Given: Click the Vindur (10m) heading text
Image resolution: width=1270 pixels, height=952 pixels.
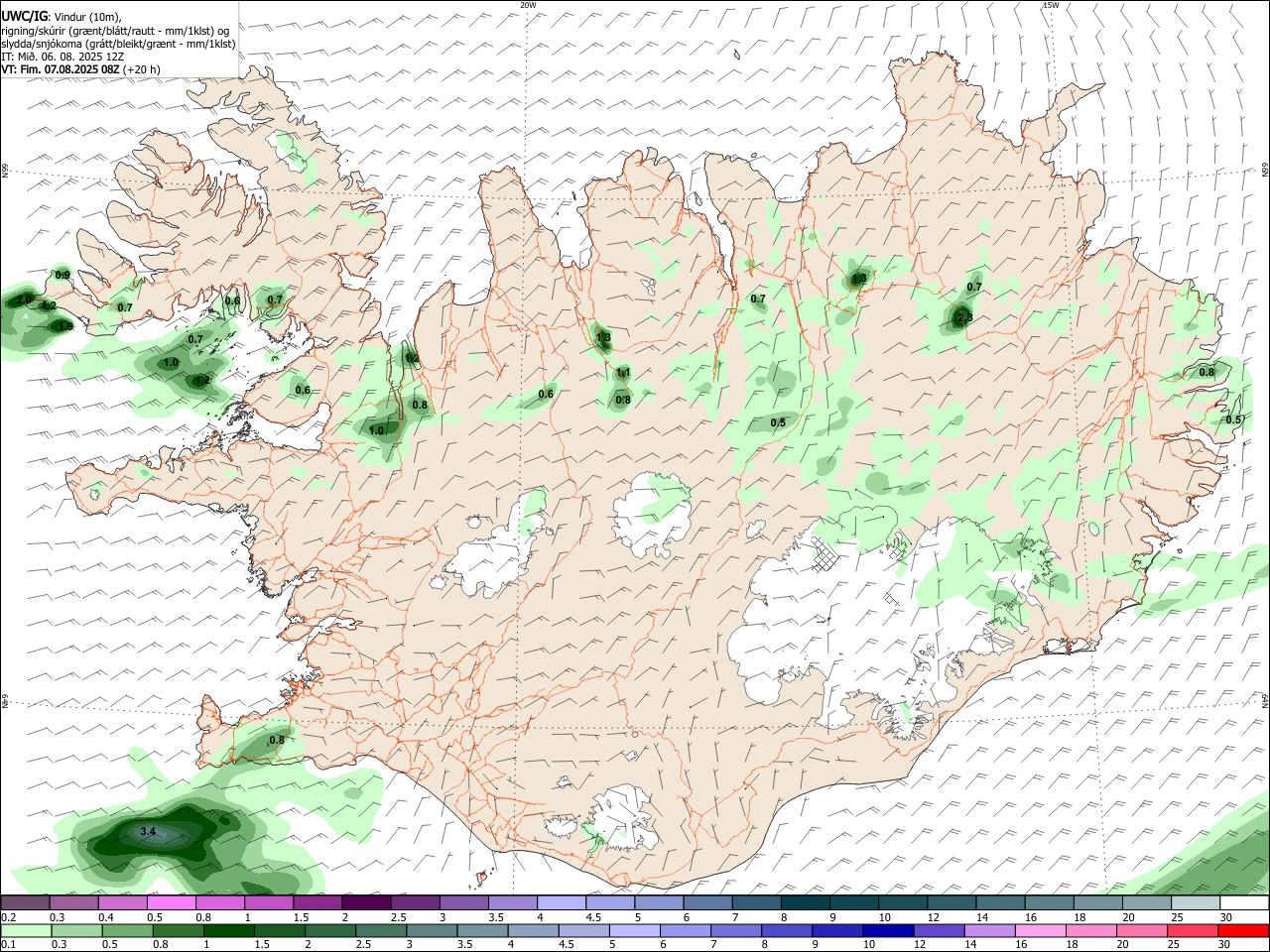Looking at the screenshot, I should tap(88, 18).
